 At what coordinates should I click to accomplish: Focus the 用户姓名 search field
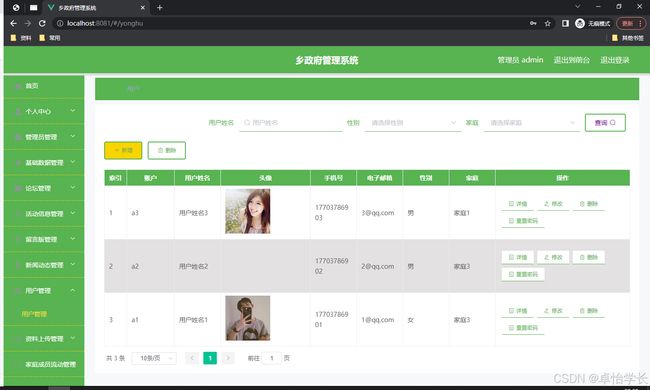pos(291,123)
